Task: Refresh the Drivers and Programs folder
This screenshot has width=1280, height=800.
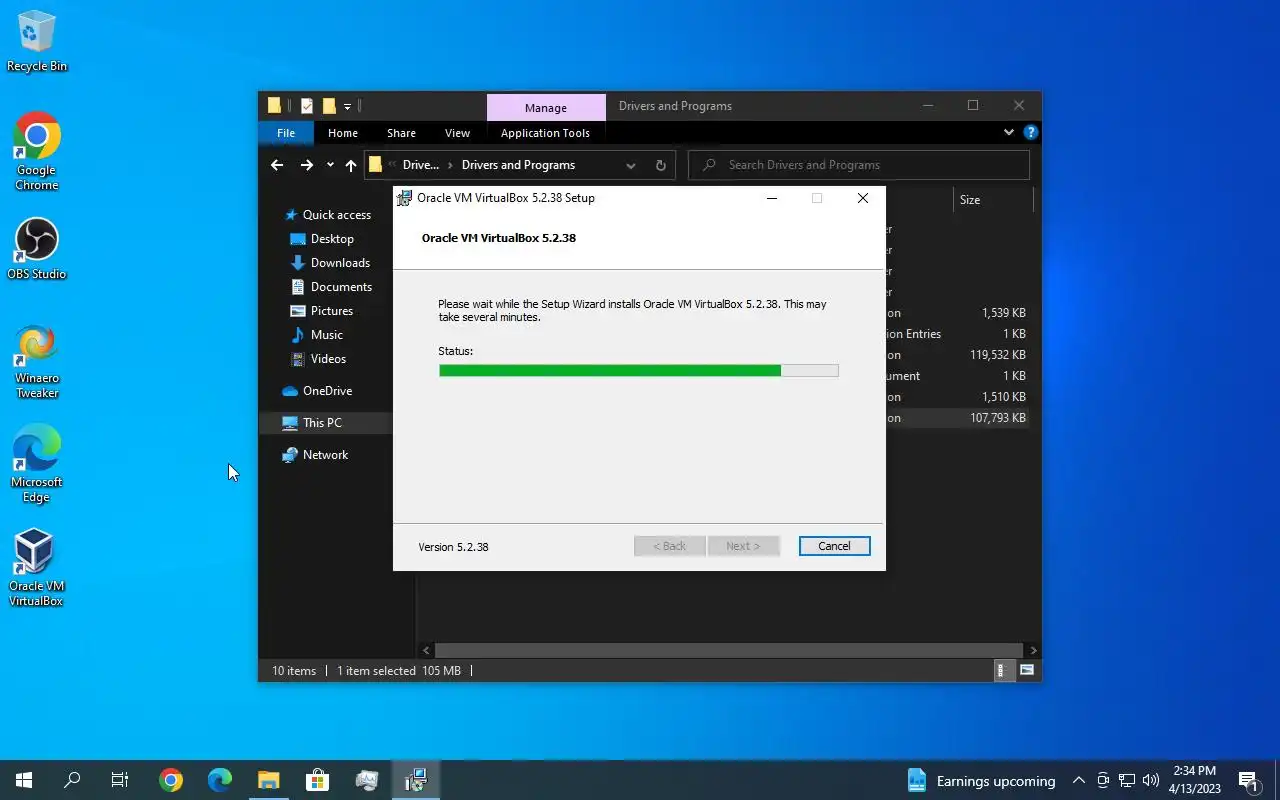Action: [660, 165]
